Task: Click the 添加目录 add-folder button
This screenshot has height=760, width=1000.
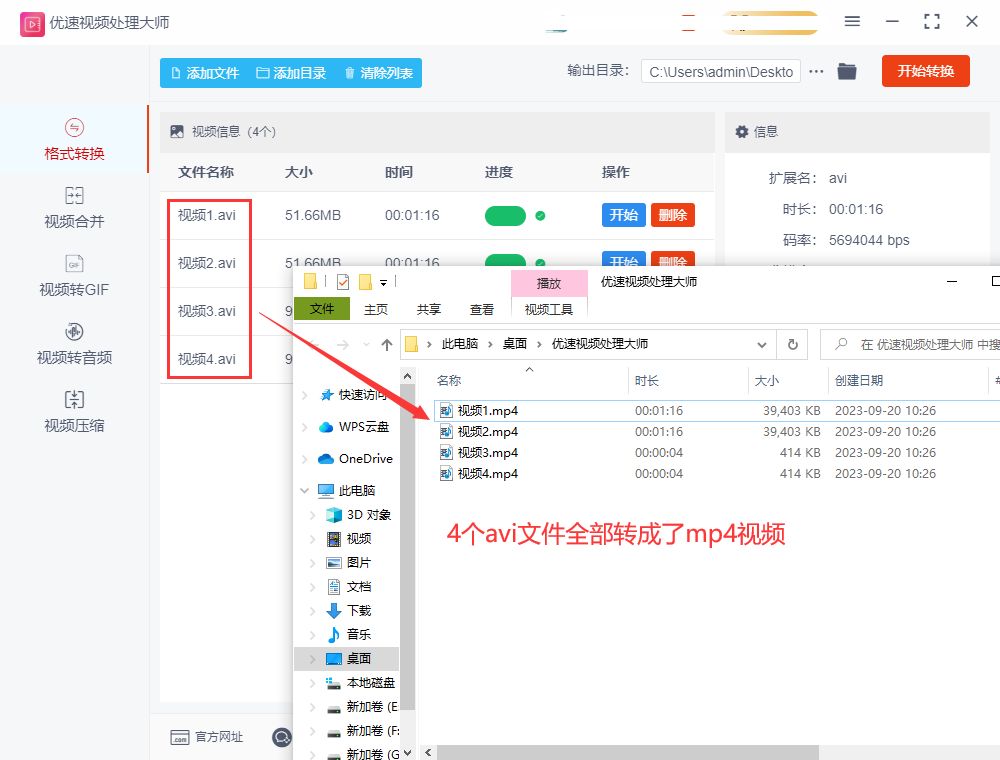Action: click(291, 73)
